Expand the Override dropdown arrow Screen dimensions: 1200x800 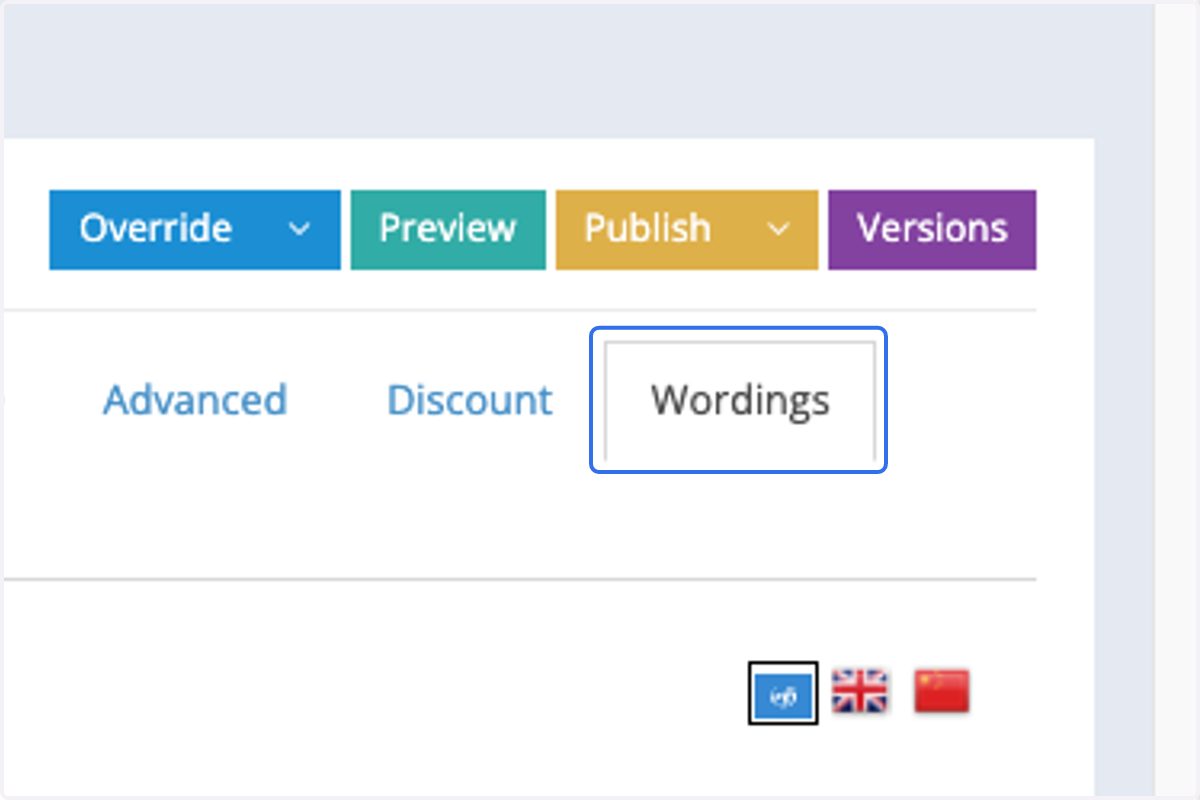(x=299, y=229)
